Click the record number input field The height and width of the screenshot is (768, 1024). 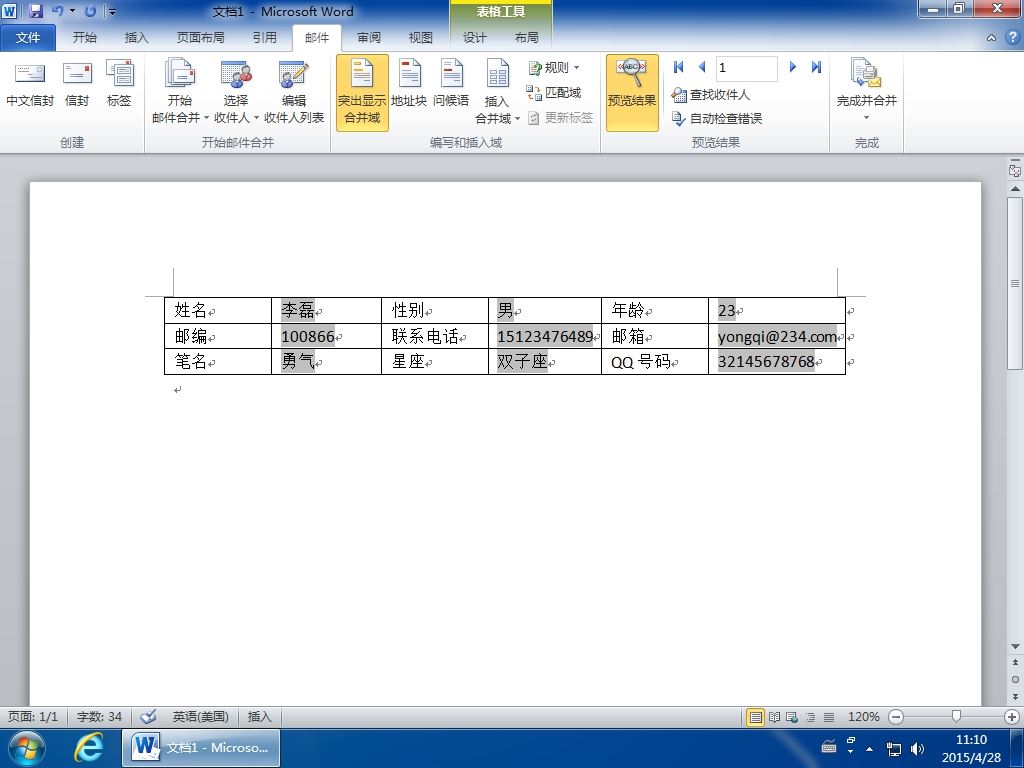746,68
